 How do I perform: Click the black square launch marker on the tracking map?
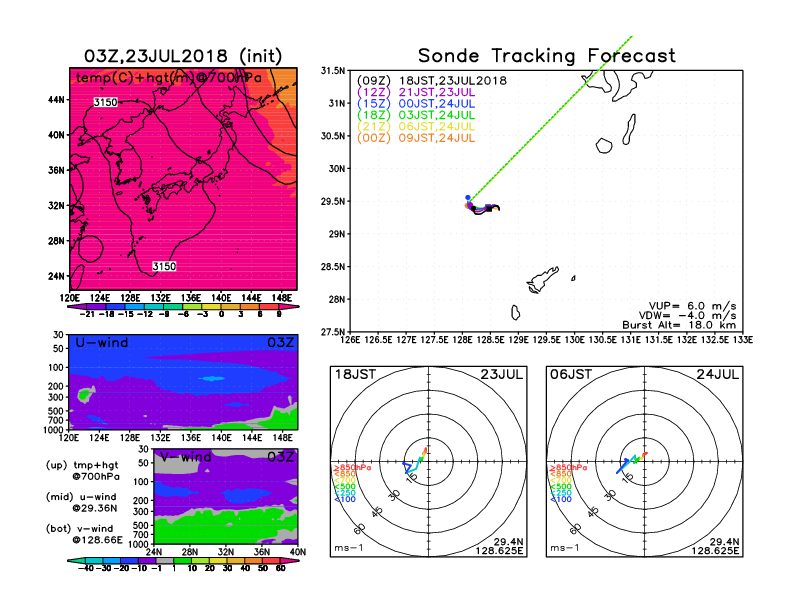pyautogui.click(x=488, y=208)
